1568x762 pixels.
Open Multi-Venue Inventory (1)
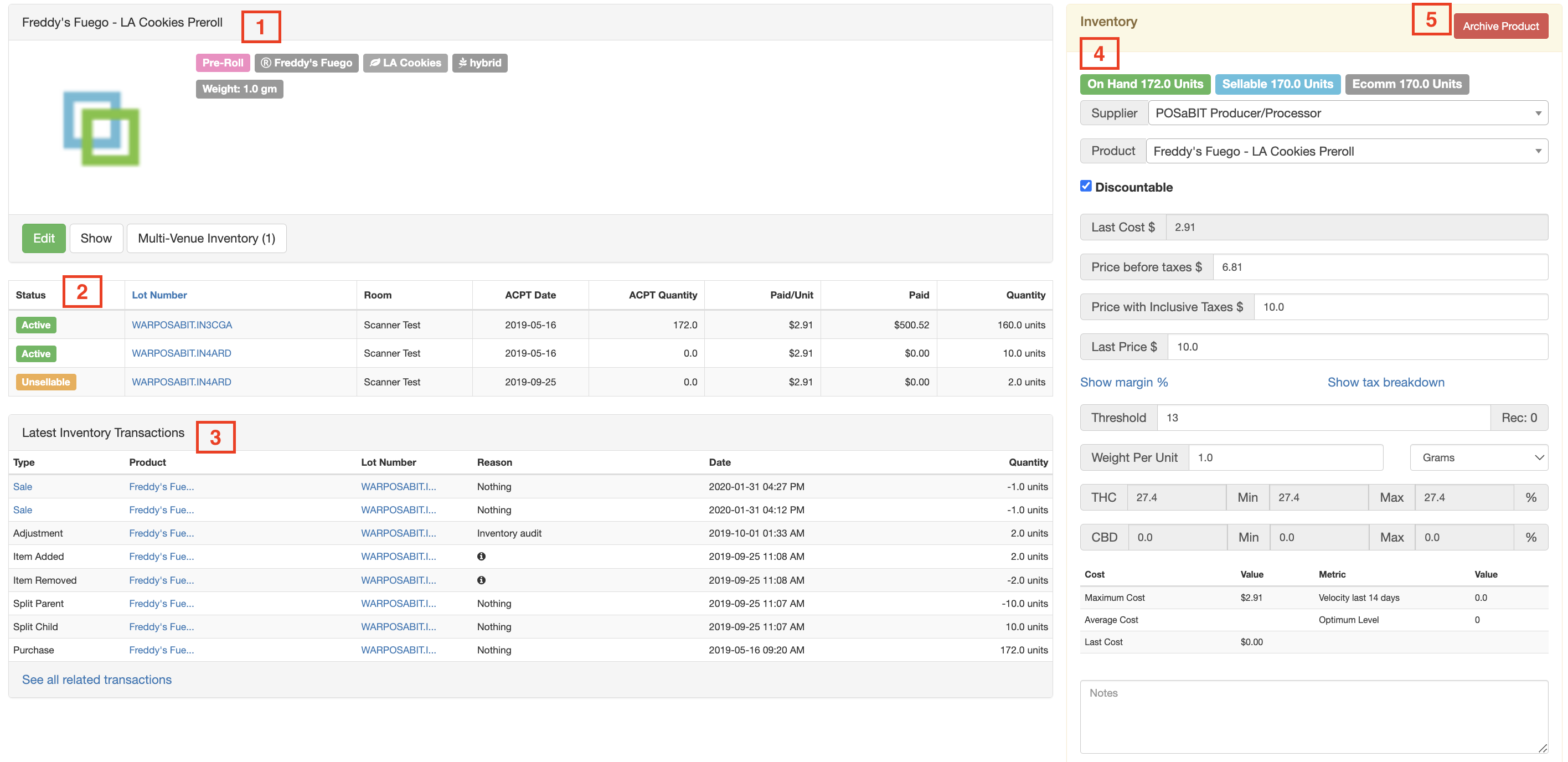click(x=207, y=238)
